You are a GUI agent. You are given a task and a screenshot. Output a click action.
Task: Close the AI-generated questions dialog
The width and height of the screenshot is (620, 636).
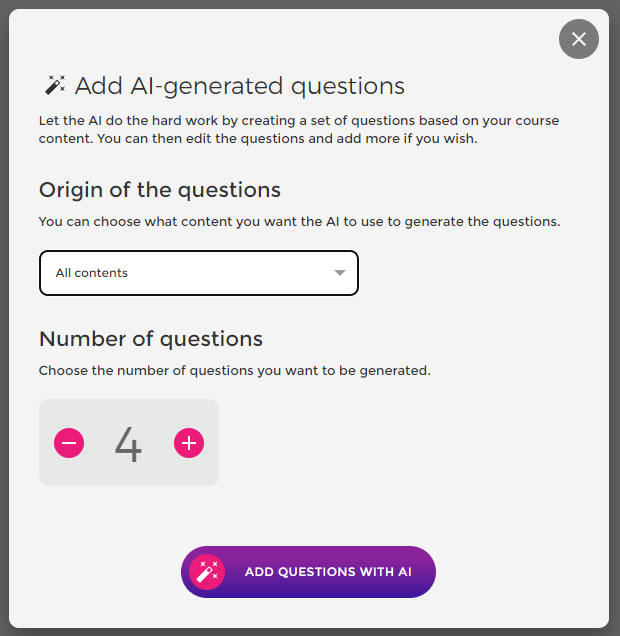coord(579,39)
